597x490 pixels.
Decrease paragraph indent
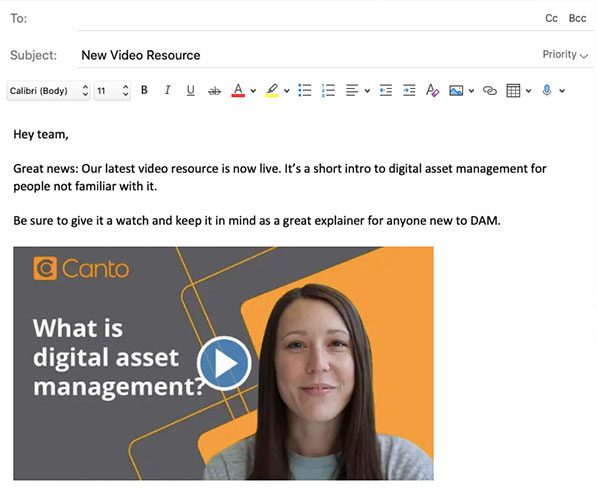click(x=386, y=91)
